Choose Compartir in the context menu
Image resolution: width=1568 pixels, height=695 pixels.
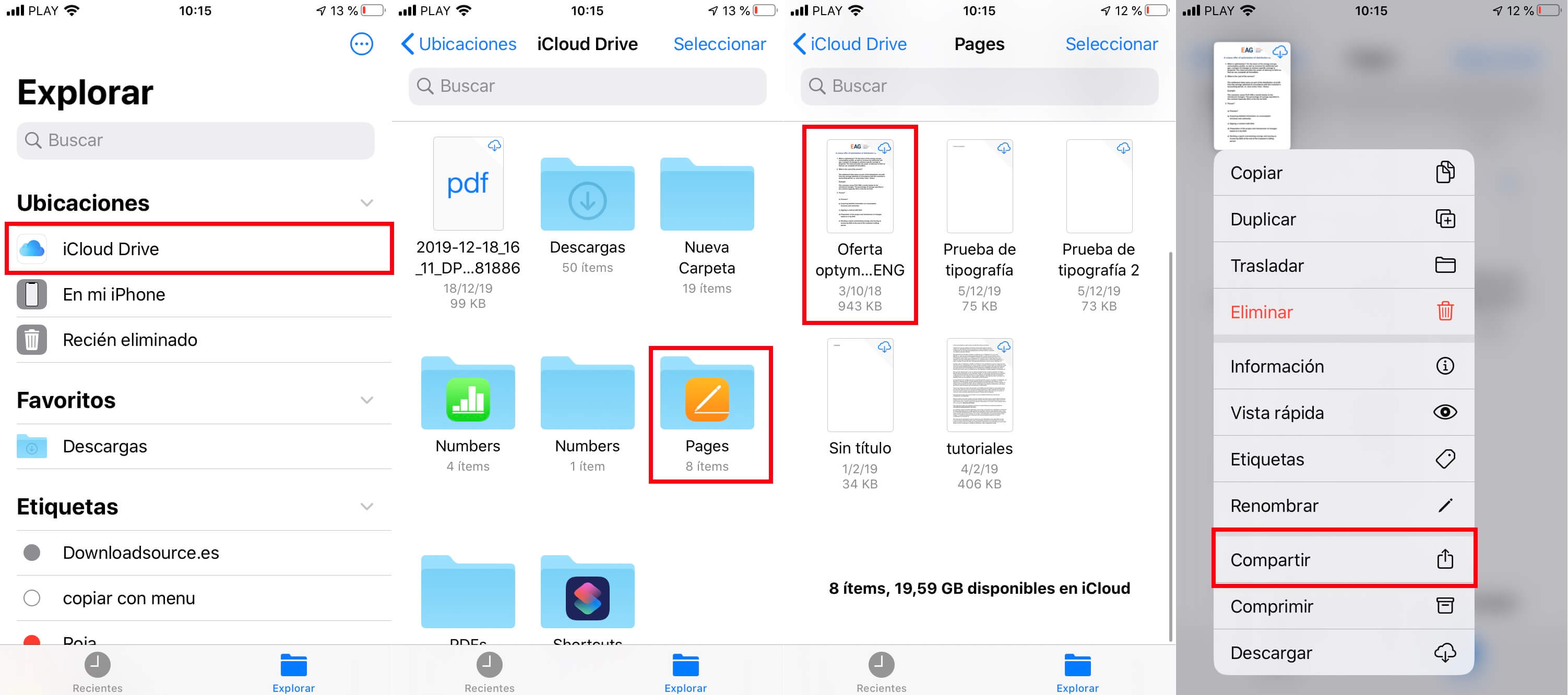[1344, 559]
